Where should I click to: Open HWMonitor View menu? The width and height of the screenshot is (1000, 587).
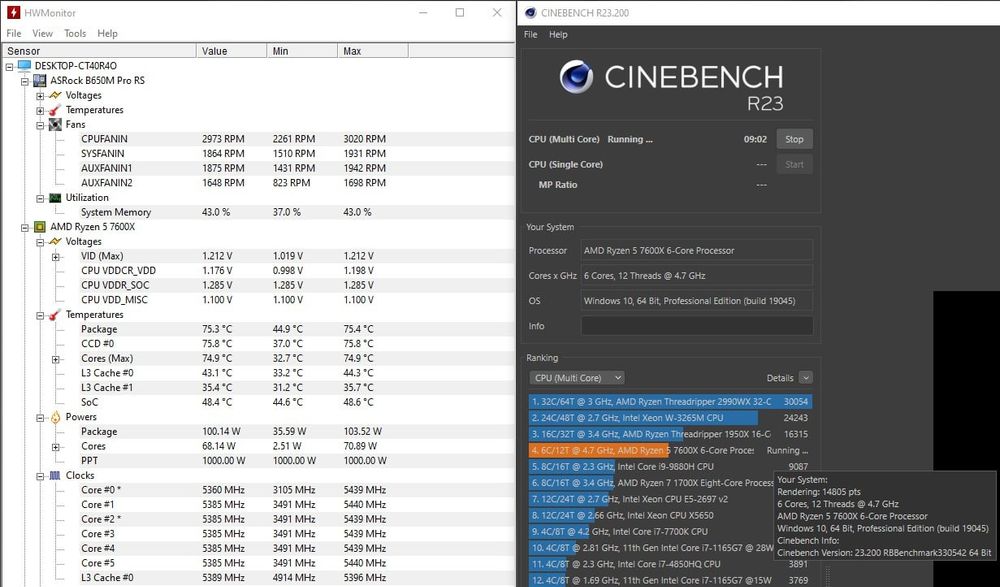pos(42,33)
